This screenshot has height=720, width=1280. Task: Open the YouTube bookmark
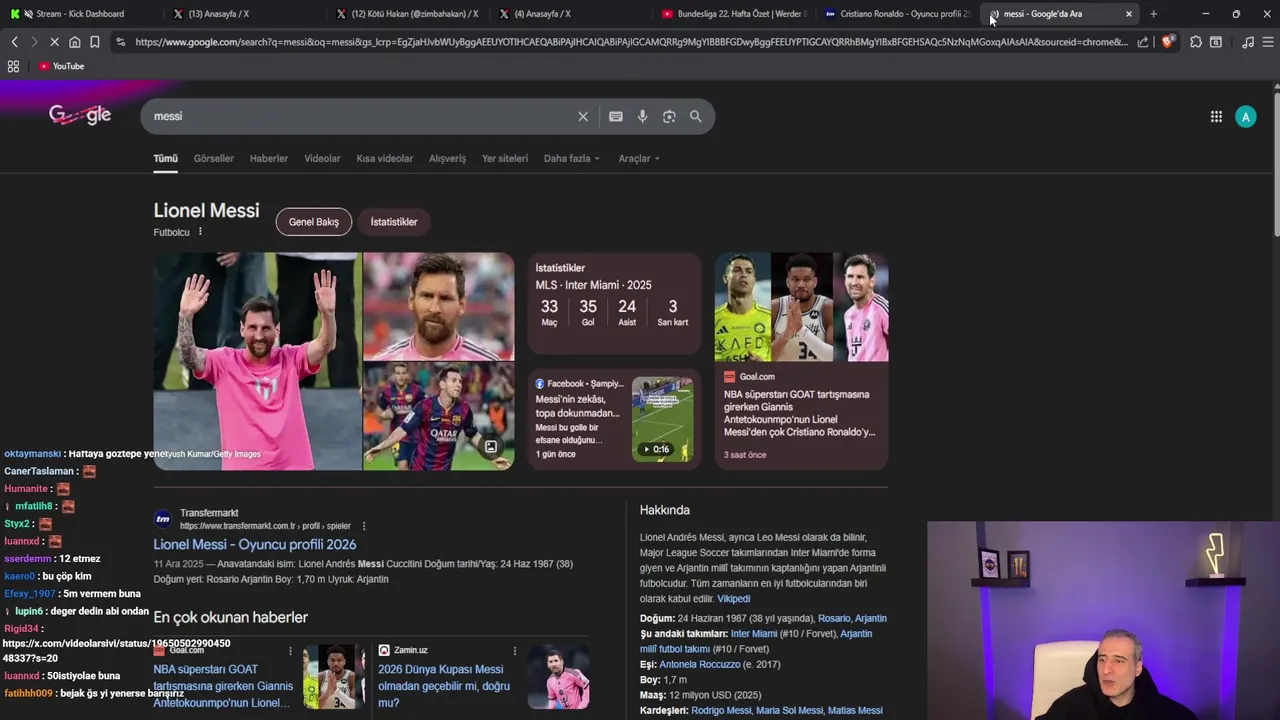coord(61,66)
